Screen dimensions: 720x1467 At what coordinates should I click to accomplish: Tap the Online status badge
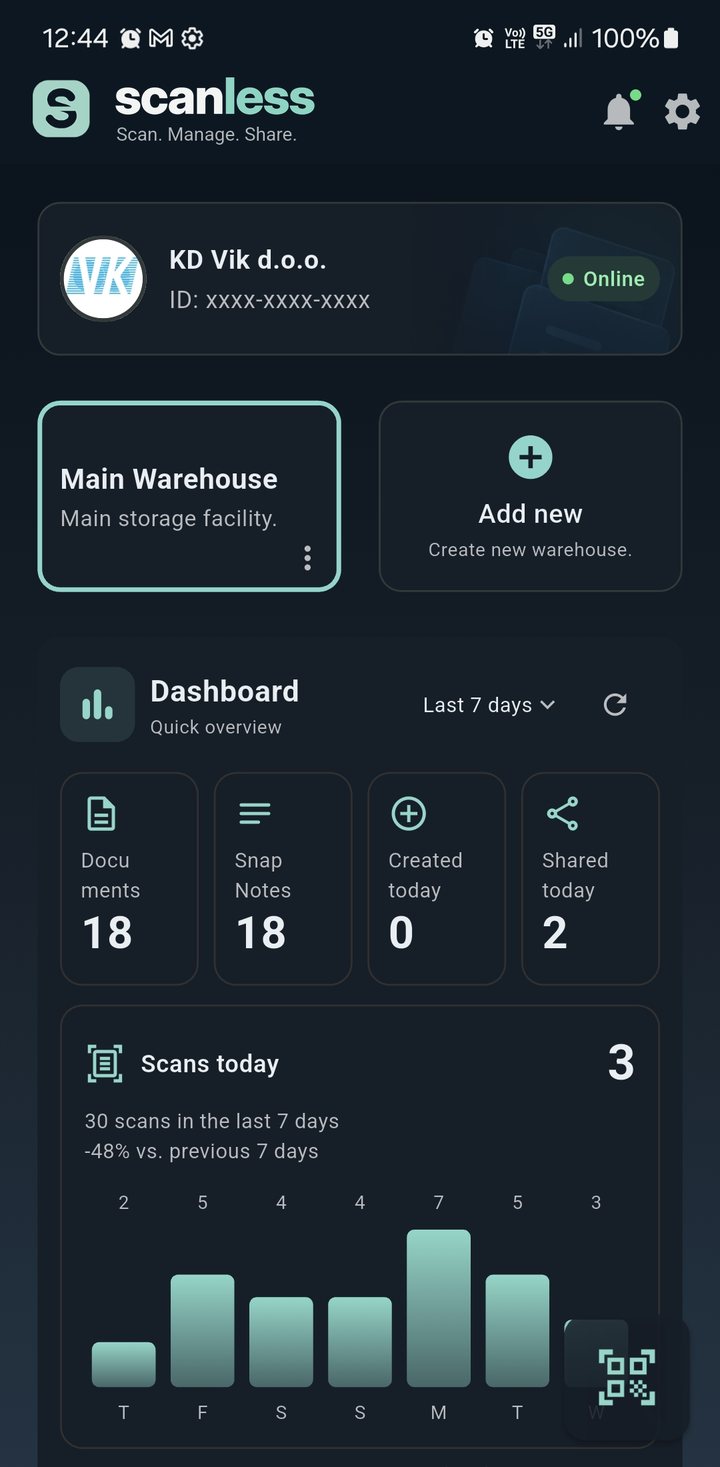point(603,279)
